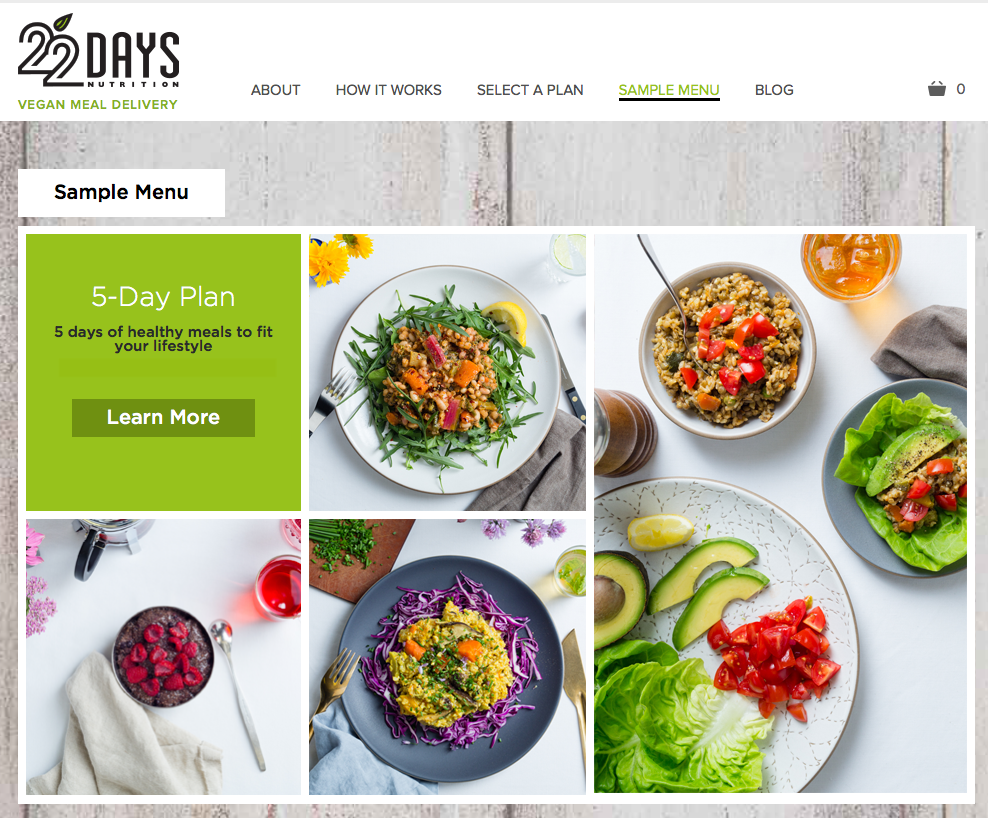Select the Sample Menu nav link
This screenshot has height=818, width=988.
(x=669, y=90)
